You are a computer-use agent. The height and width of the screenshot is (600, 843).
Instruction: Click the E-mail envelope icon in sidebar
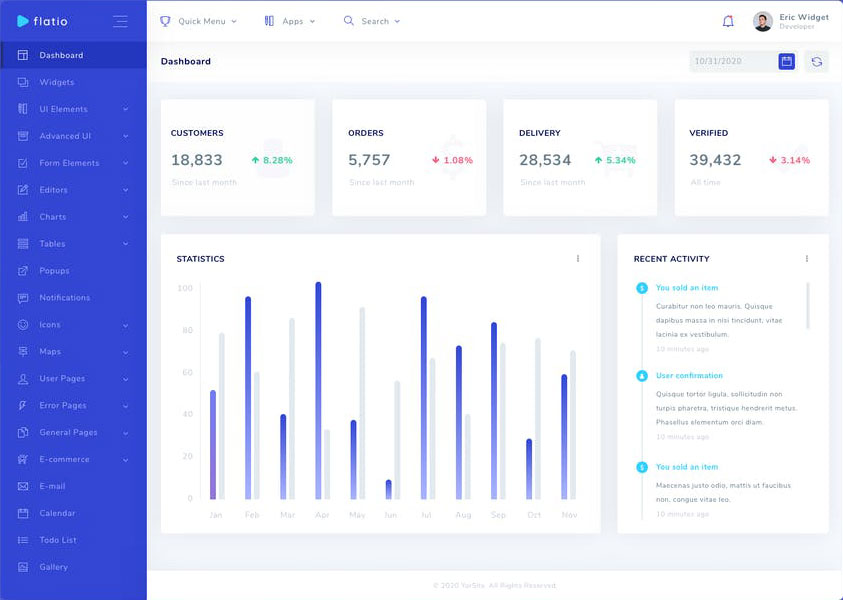click(23, 486)
